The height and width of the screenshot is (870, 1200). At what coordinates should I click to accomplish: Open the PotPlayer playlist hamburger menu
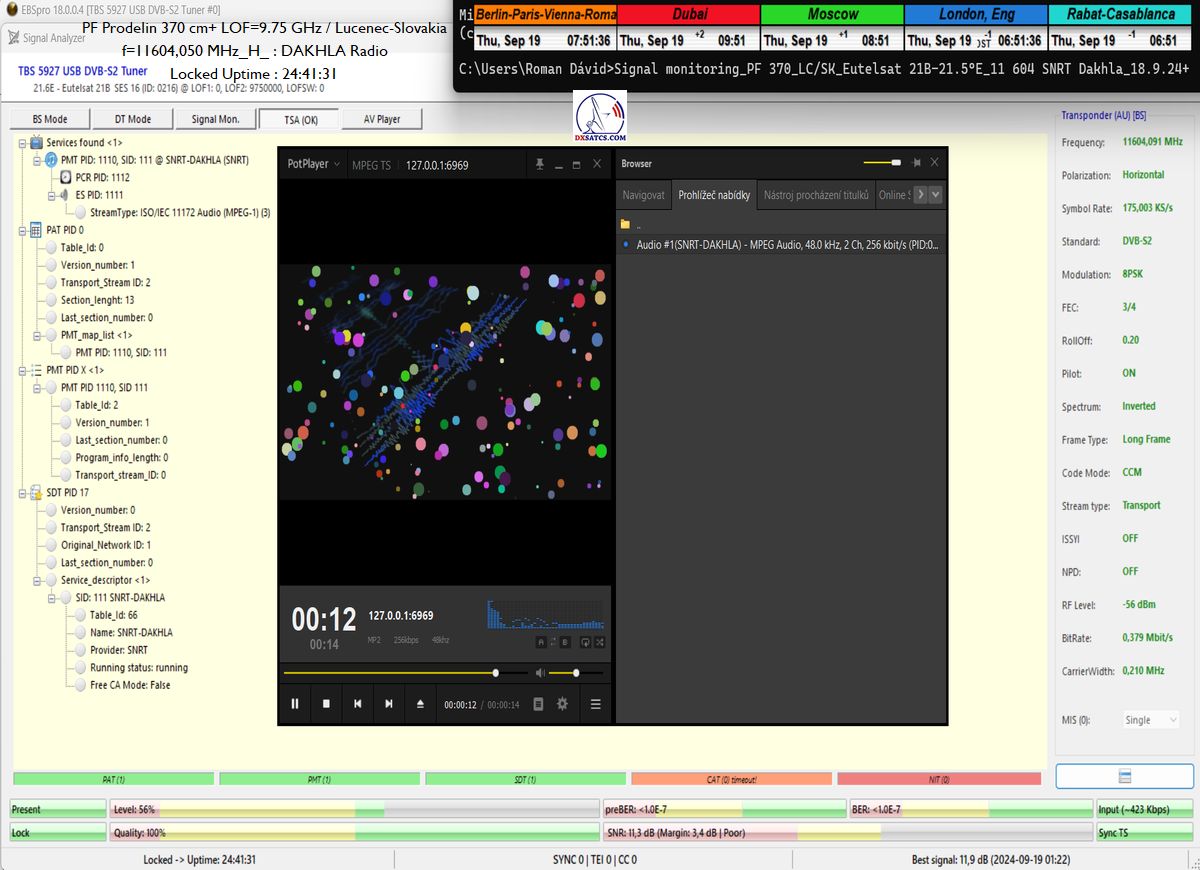tap(595, 704)
